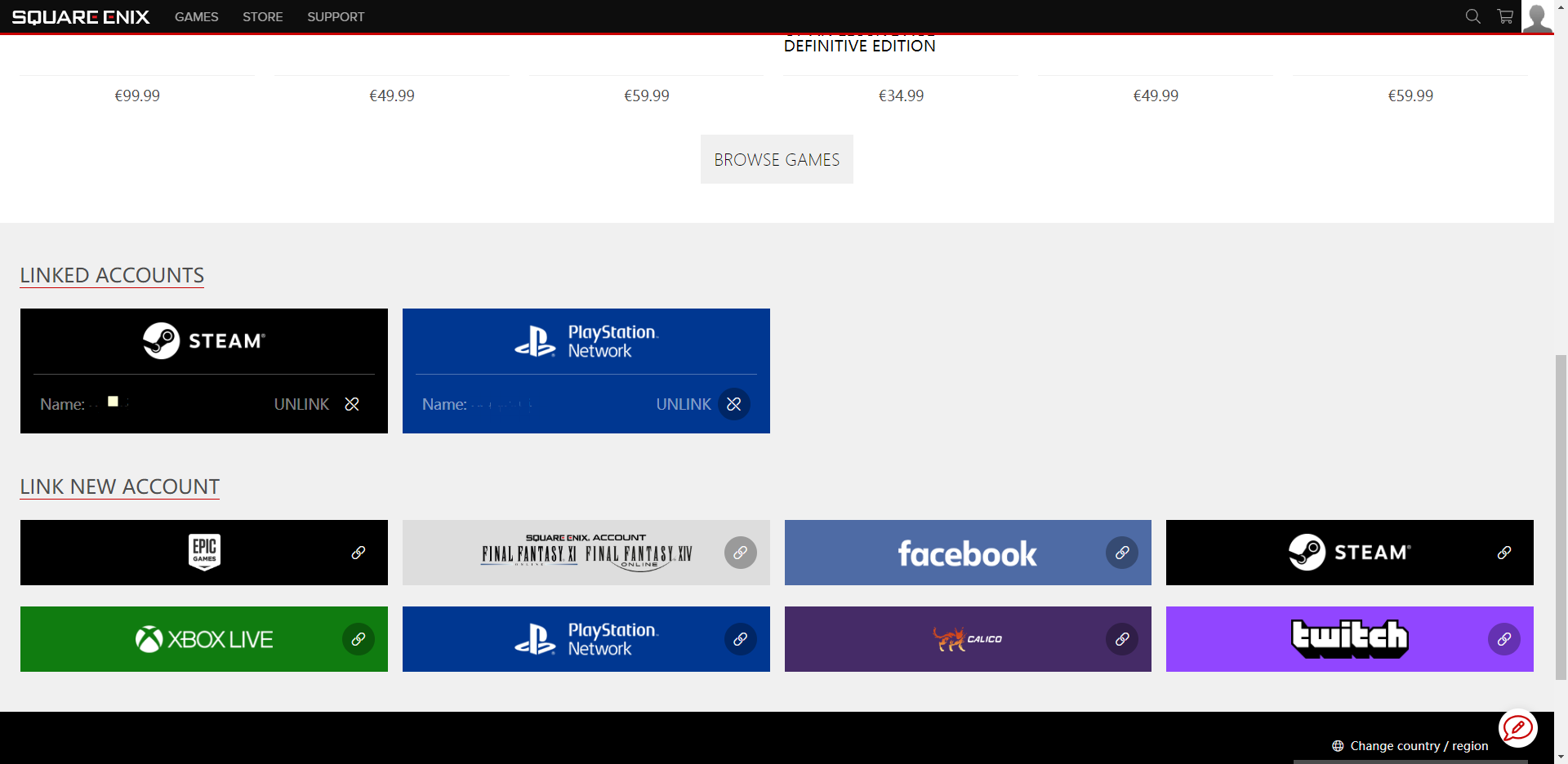Screen dimensions: 1568x764
Task: Click the first €49.99 price
Action: click(392, 95)
